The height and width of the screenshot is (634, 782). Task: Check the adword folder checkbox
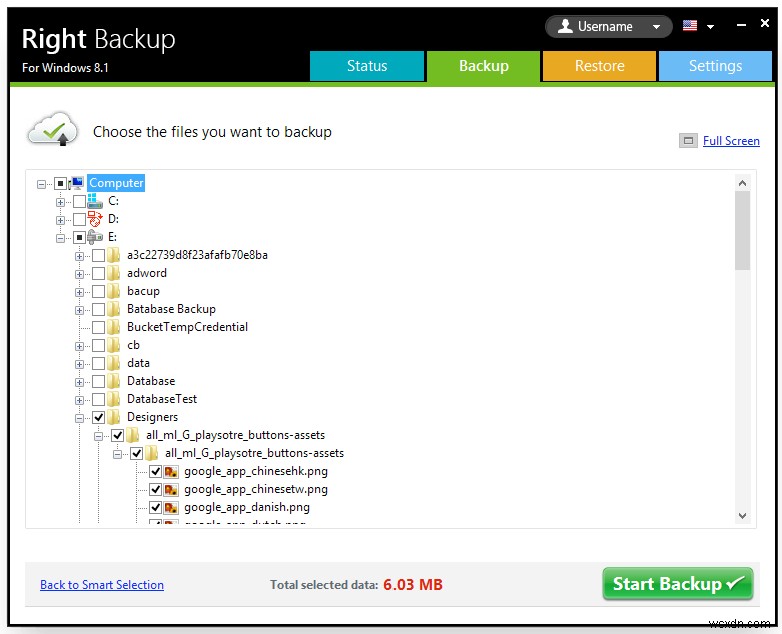tap(98, 273)
